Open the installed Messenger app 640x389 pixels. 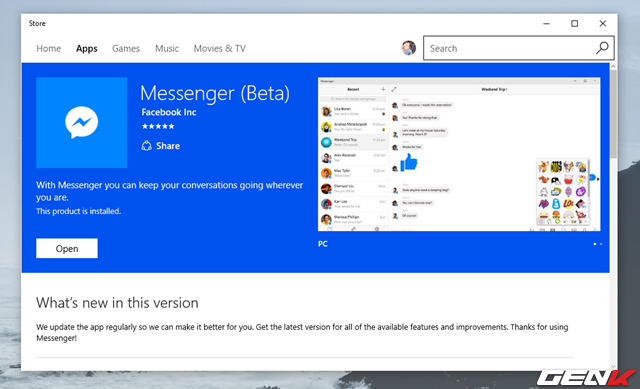(x=67, y=248)
